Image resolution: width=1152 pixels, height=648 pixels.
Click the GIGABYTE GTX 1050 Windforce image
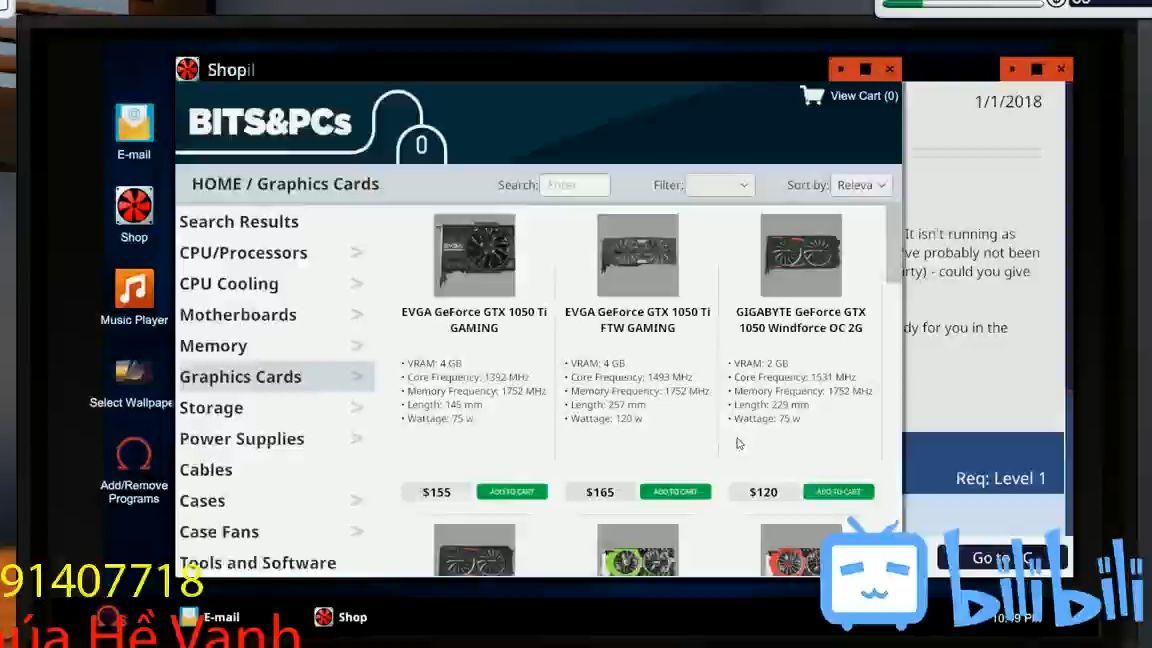[801, 255]
